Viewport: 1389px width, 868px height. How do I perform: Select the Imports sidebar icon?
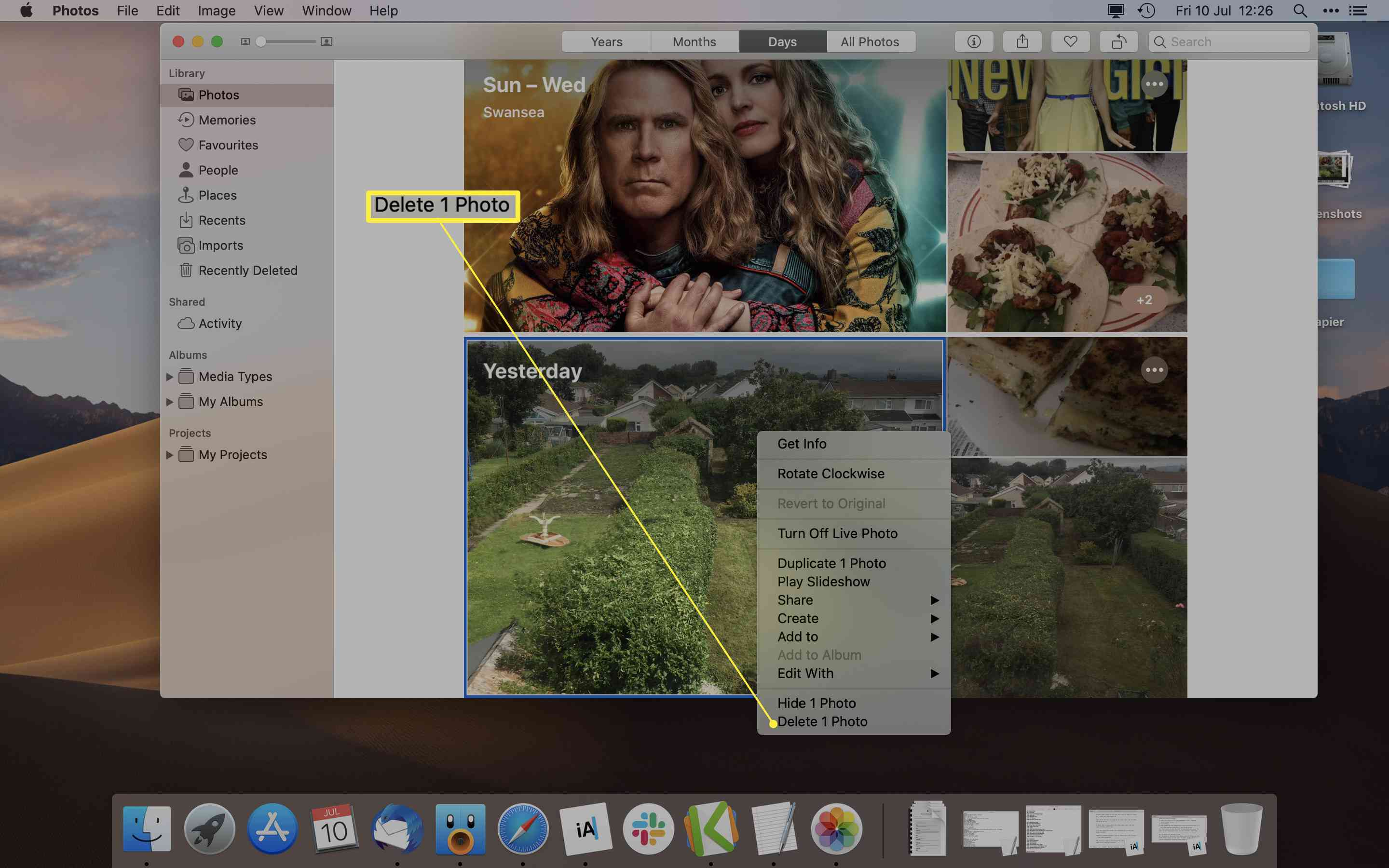click(186, 245)
